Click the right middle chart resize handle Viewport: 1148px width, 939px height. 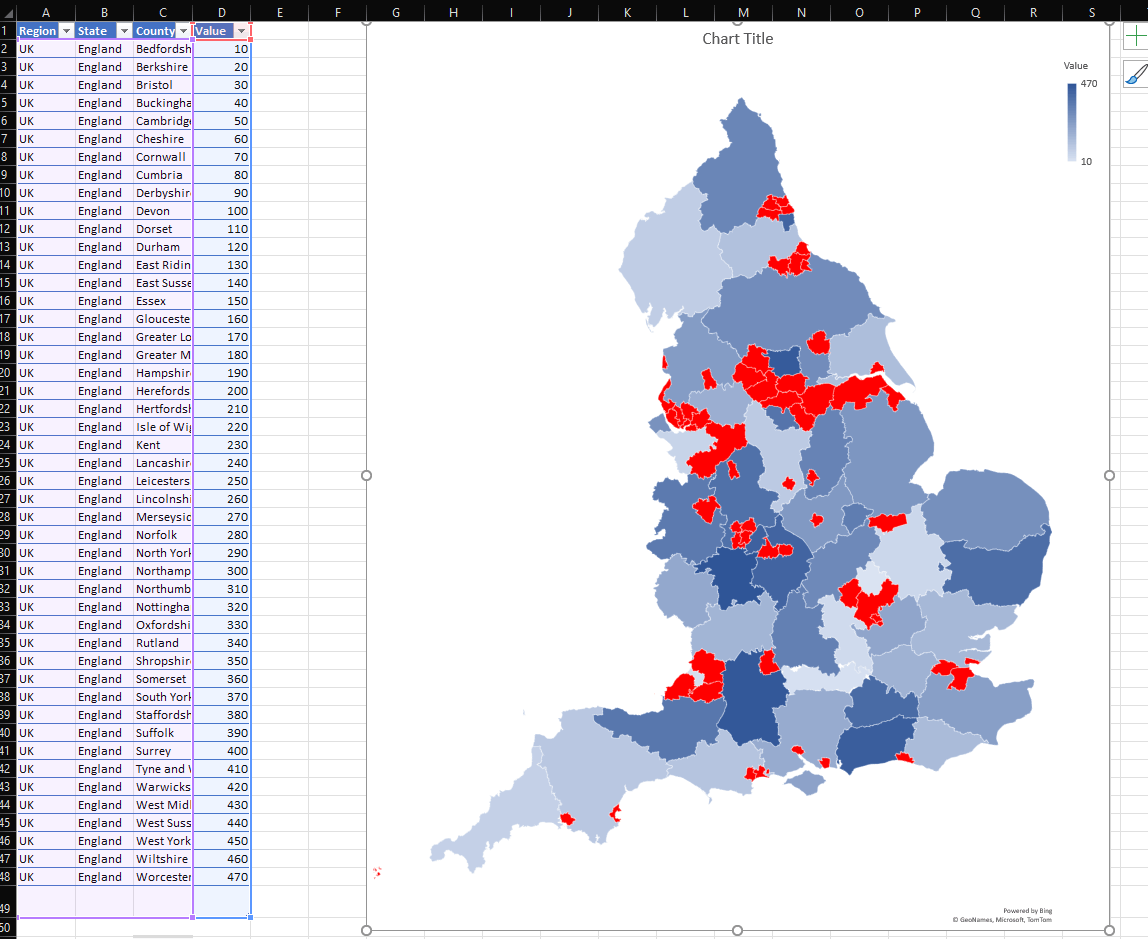1109,476
